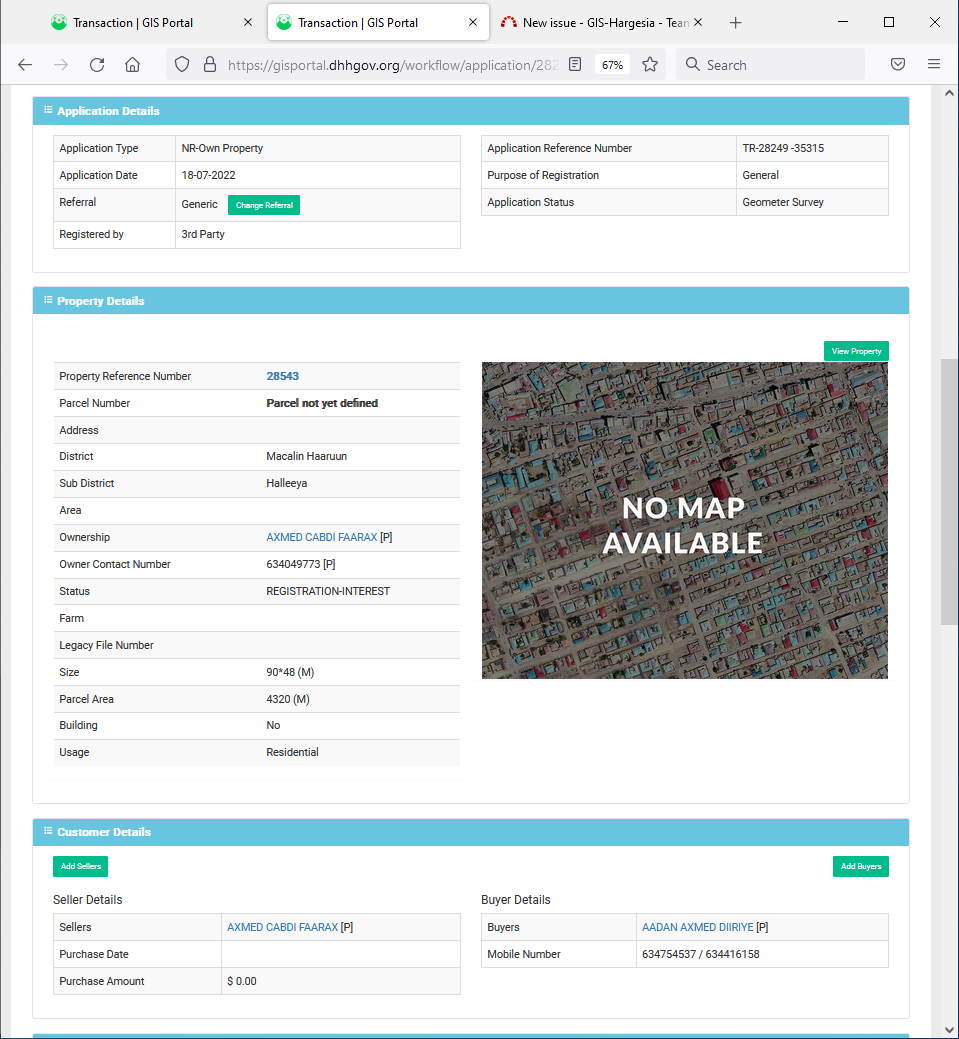
Task: Close the active Transaction GIS Portal tab
Action: point(473,22)
